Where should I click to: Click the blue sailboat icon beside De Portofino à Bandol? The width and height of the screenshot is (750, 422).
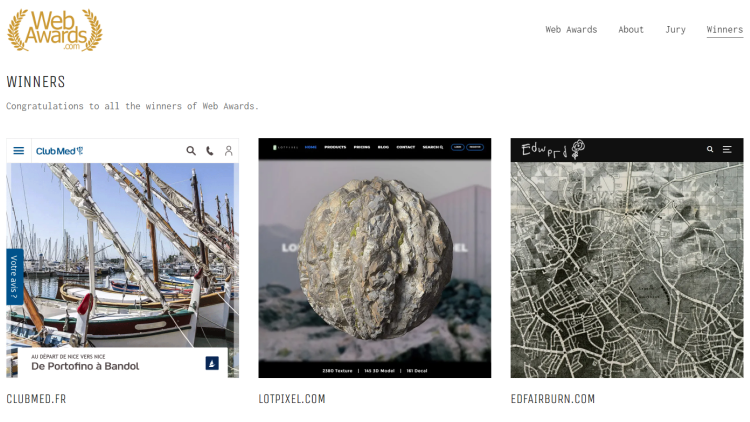212,363
